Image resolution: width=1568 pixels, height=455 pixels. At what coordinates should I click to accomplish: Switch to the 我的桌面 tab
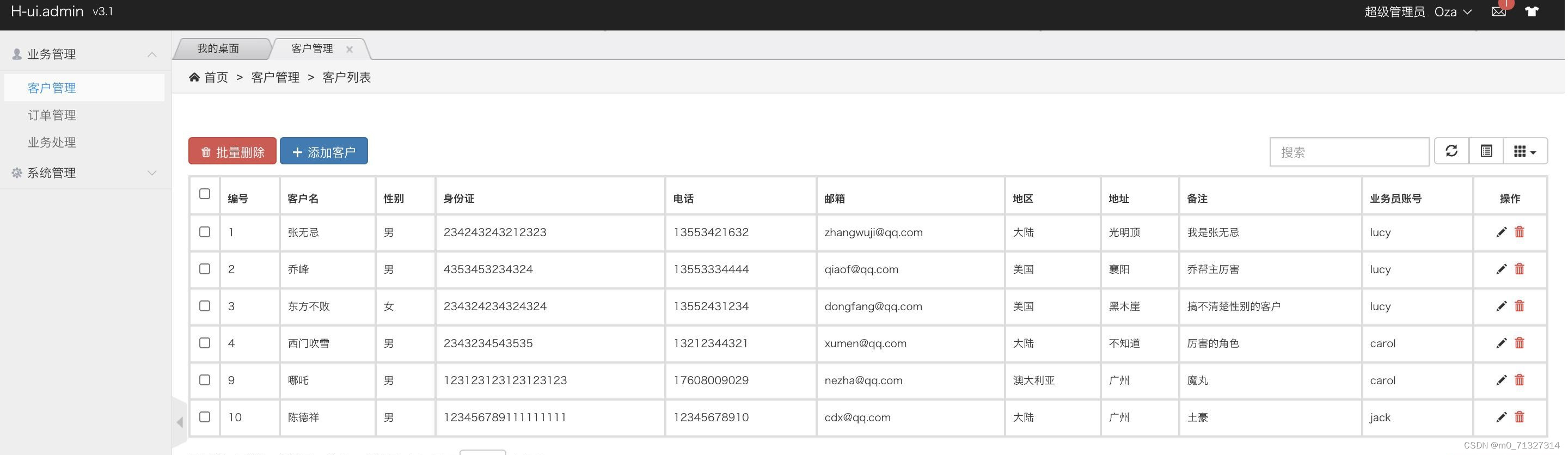(218, 48)
